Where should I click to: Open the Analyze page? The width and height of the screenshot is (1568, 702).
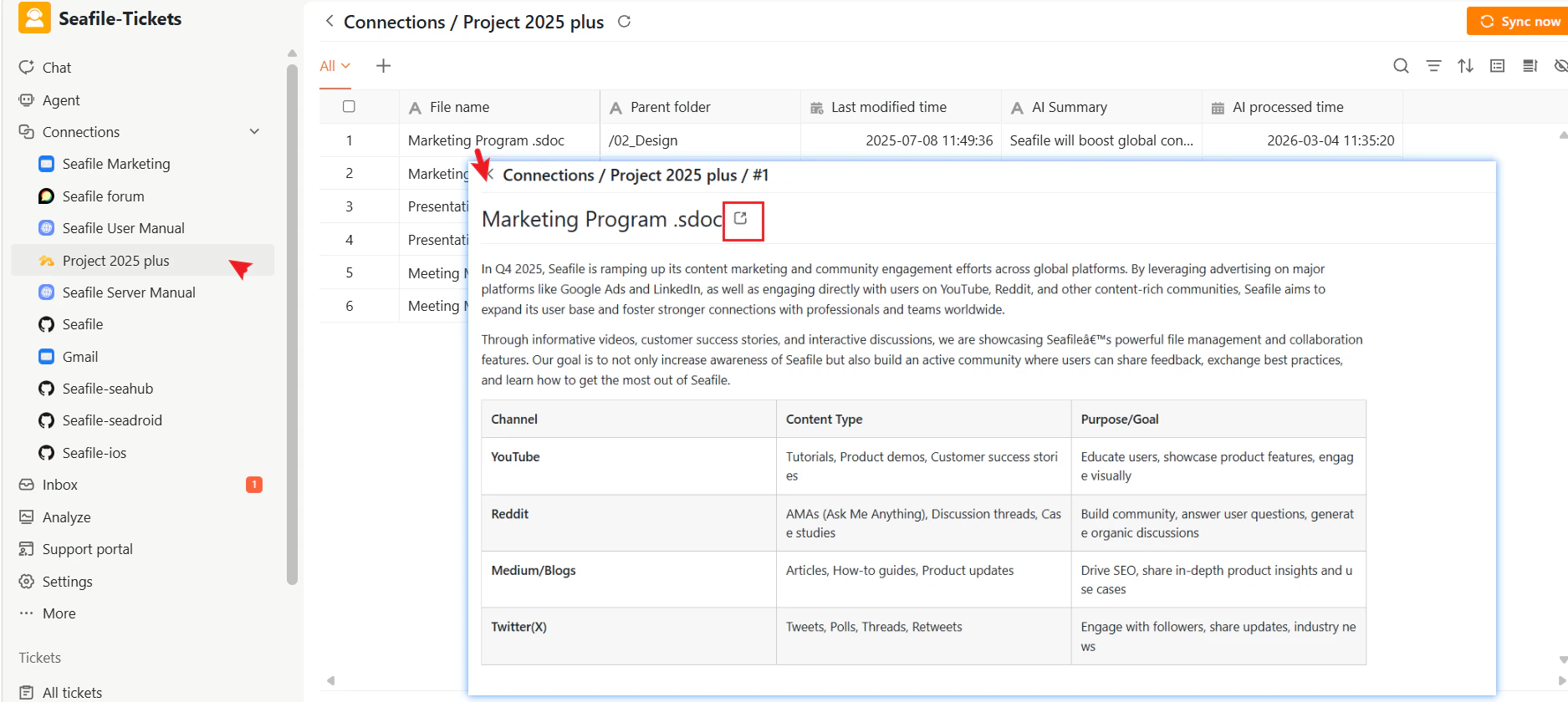66,517
